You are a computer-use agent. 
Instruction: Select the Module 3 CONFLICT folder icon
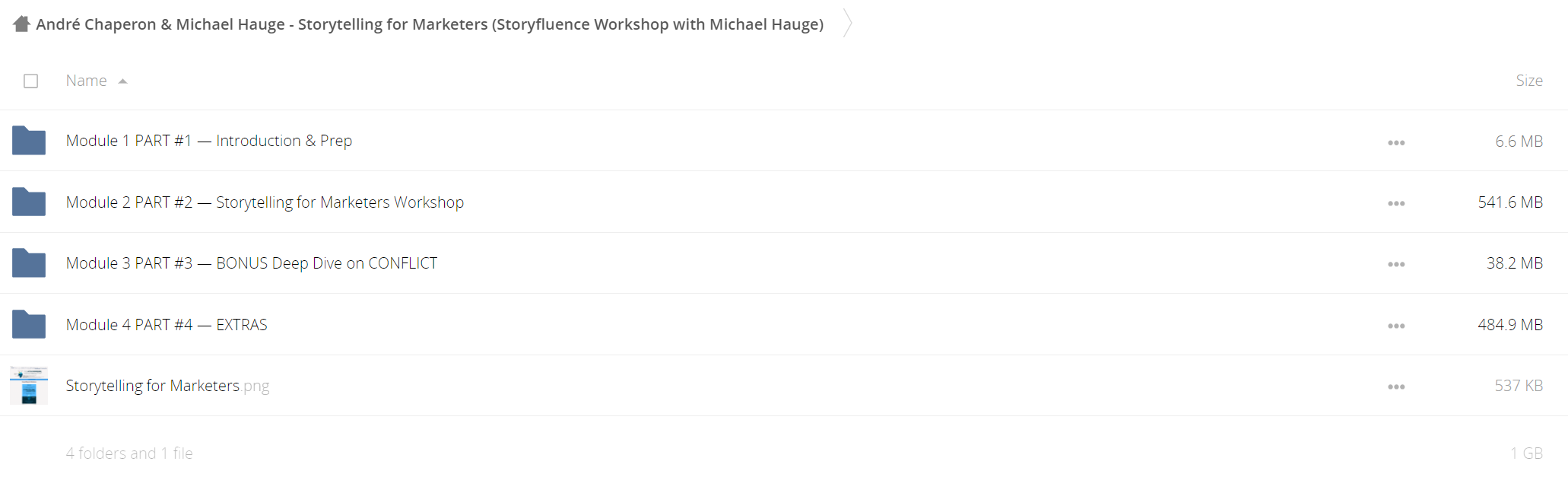(29, 263)
